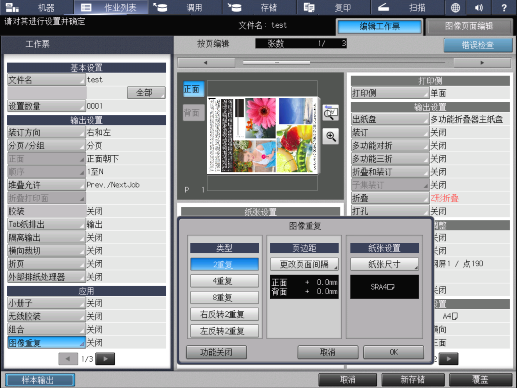This screenshot has width=517, height=388.
Task: Click the speaker volume icon
Action: click(x=479, y=7)
